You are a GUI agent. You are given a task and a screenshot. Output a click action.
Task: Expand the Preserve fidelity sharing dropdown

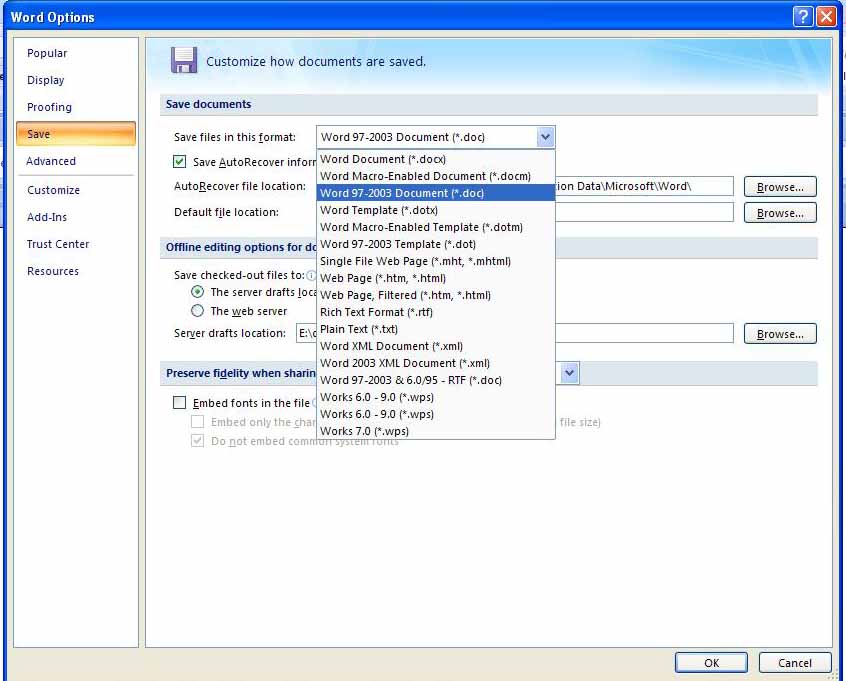569,373
